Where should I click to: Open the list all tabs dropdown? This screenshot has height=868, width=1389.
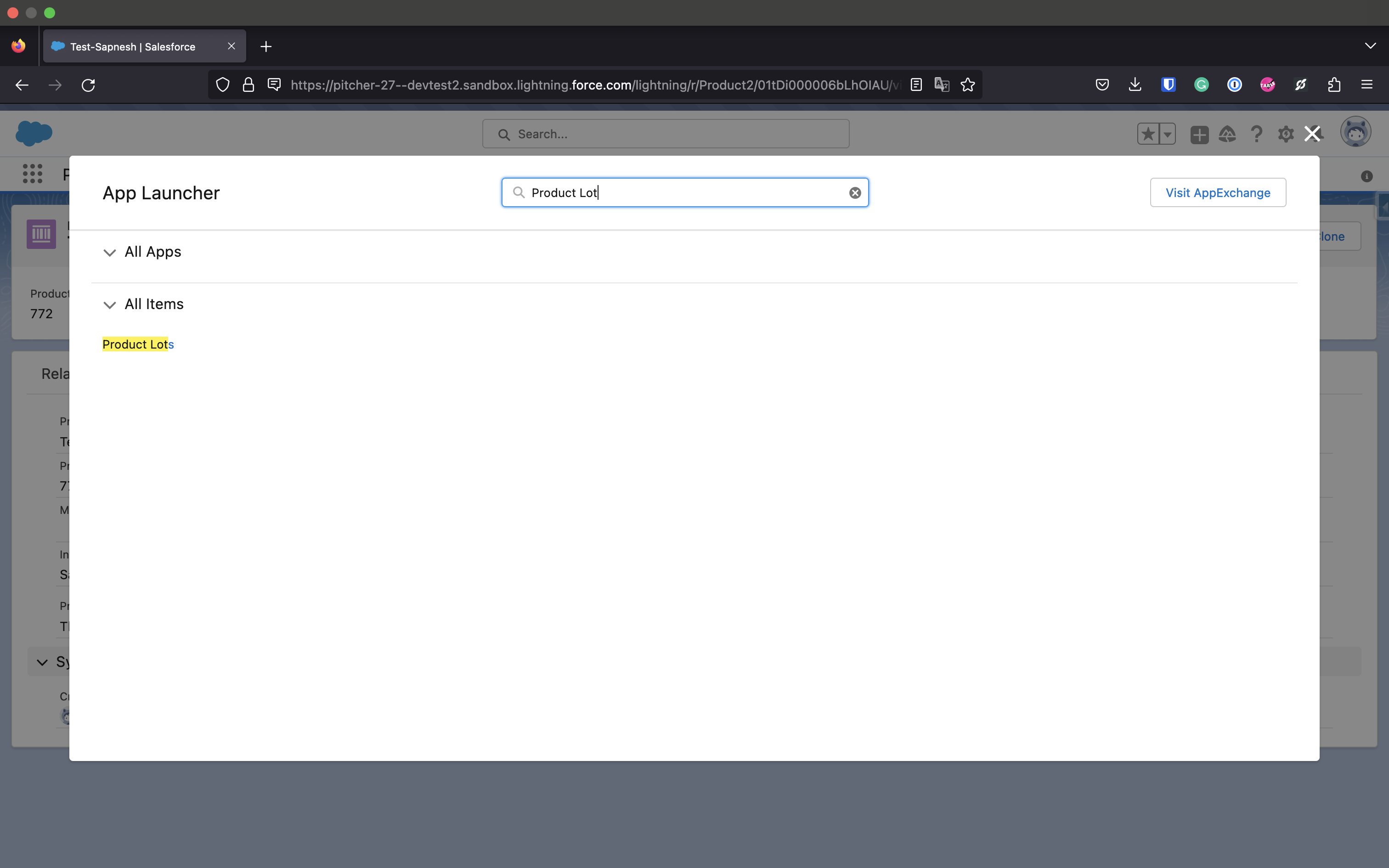click(1370, 46)
